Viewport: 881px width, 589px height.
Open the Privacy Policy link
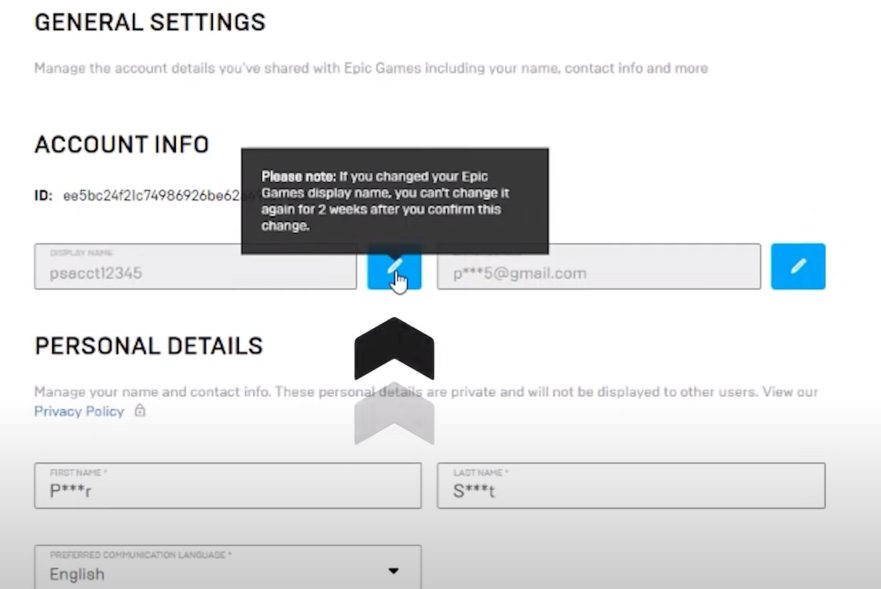79,411
